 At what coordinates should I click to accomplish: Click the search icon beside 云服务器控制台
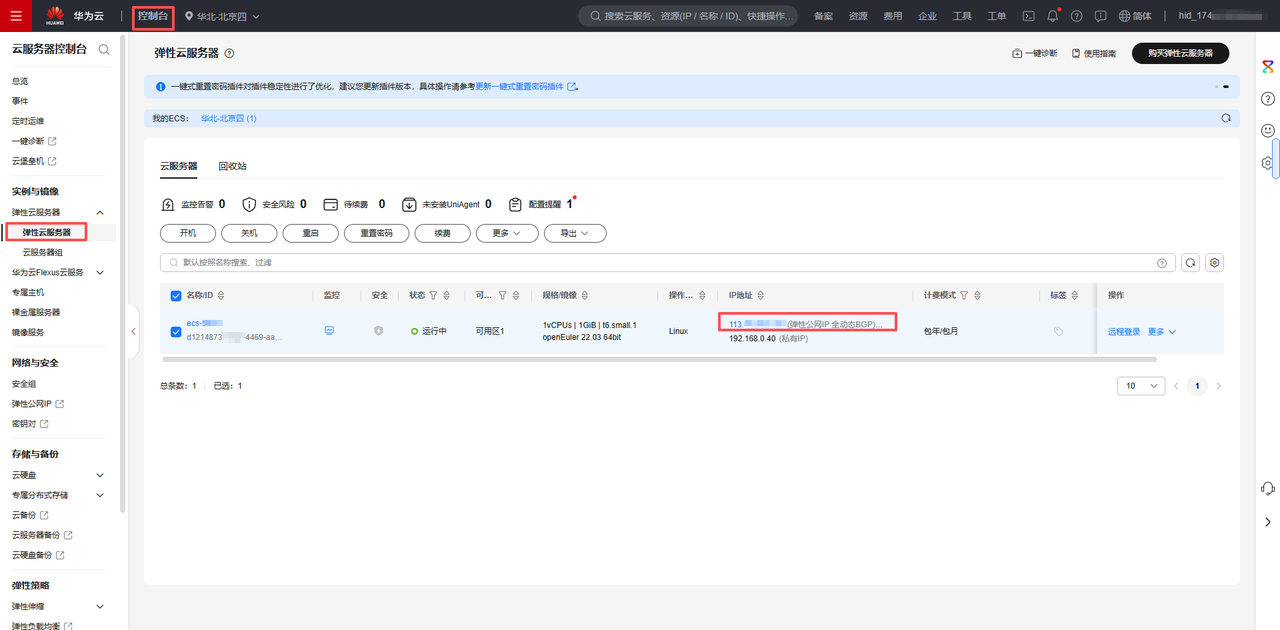point(104,49)
